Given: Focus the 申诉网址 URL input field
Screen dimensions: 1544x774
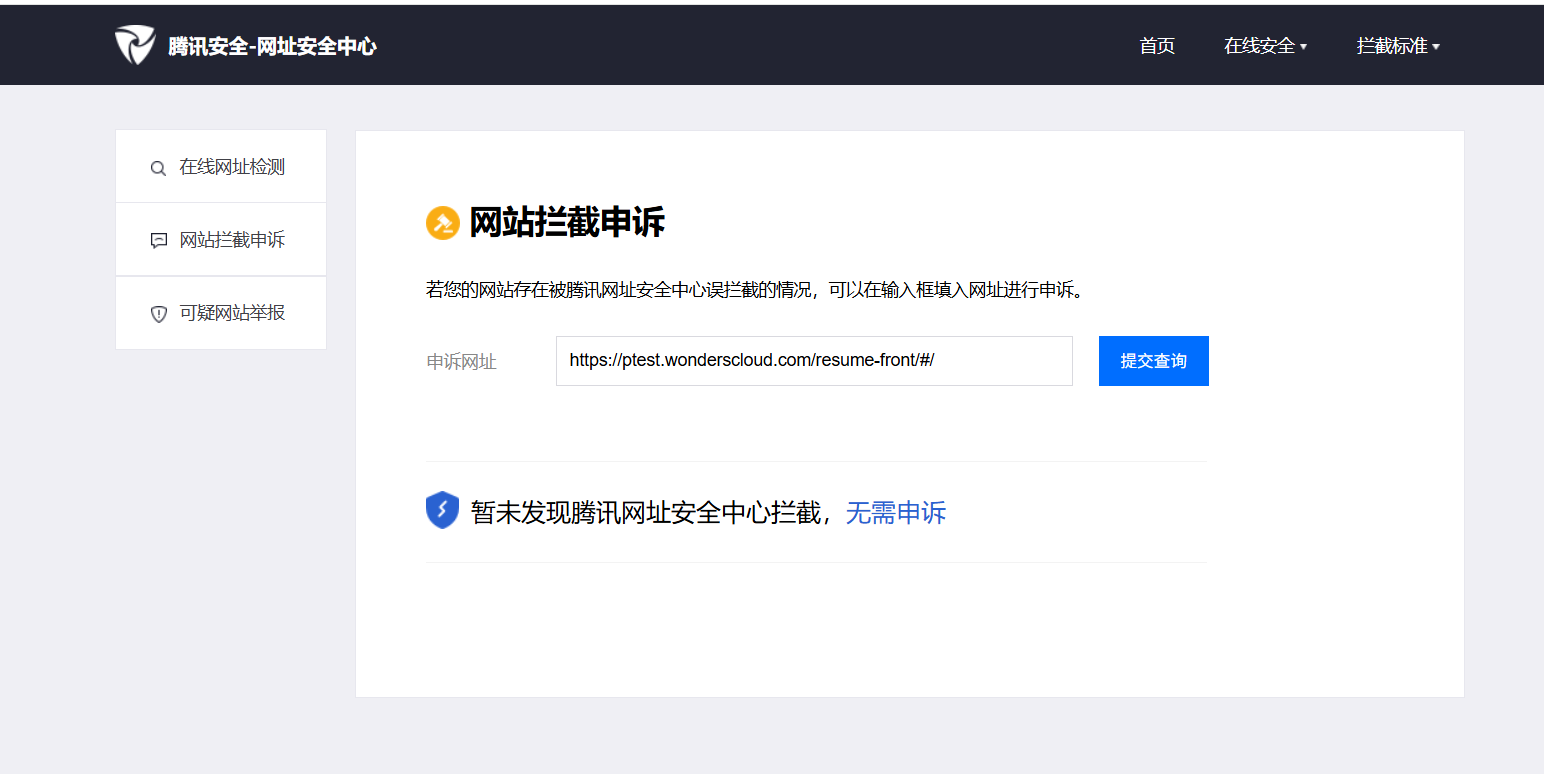Looking at the screenshot, I should point(814,361).
